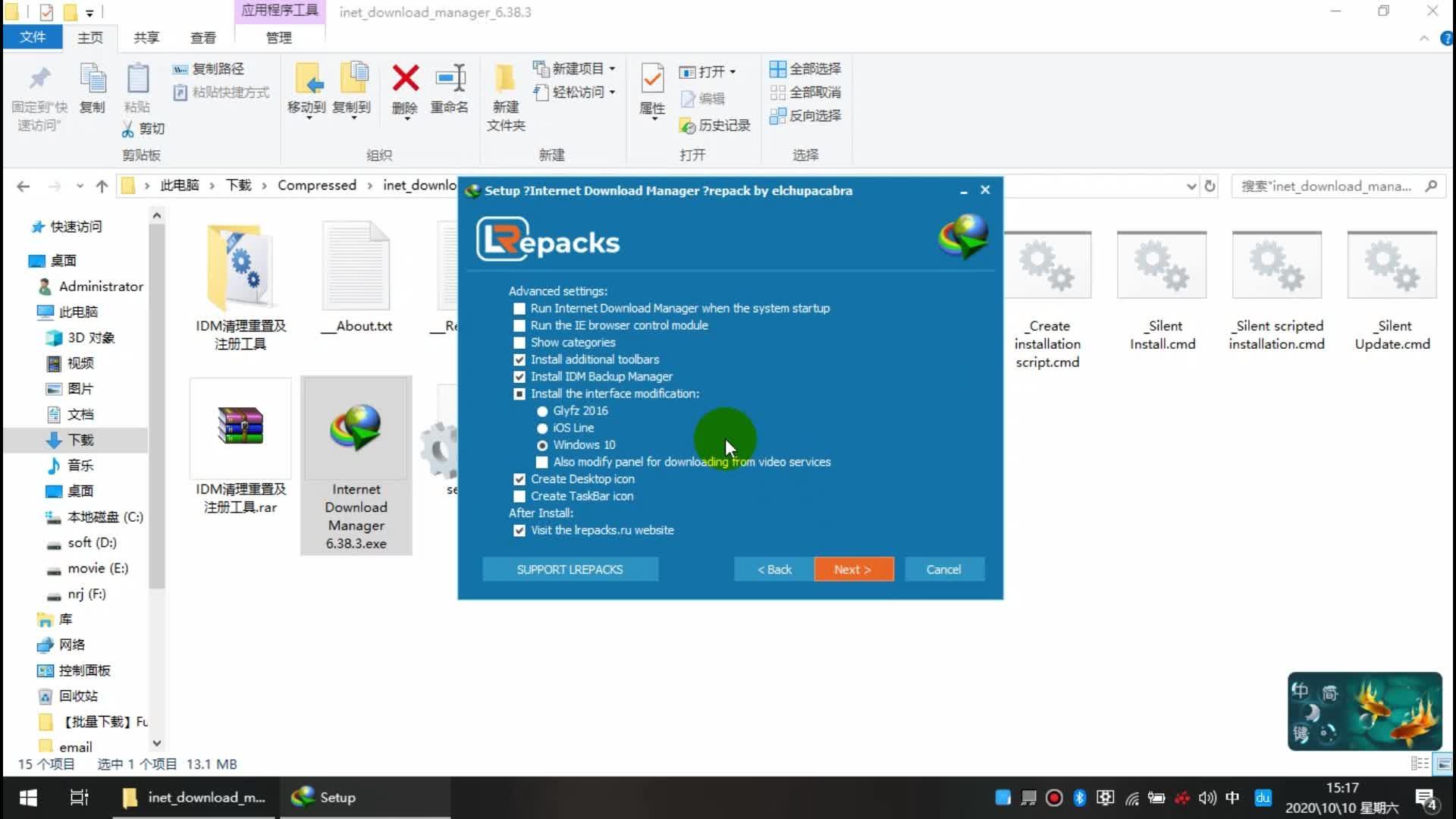Uncheck Visit the lrepacks.ru website
Viewport: 1456px width, 819px height.
(x=519, y=531)
